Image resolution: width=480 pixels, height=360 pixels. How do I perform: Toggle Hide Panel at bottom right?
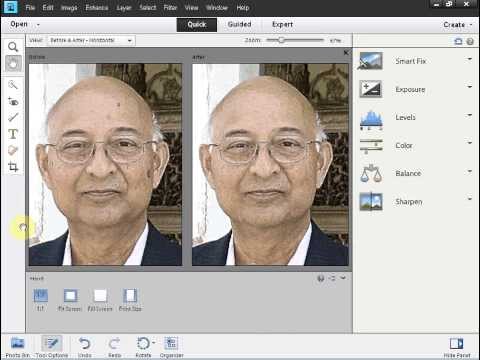point(457,347)
